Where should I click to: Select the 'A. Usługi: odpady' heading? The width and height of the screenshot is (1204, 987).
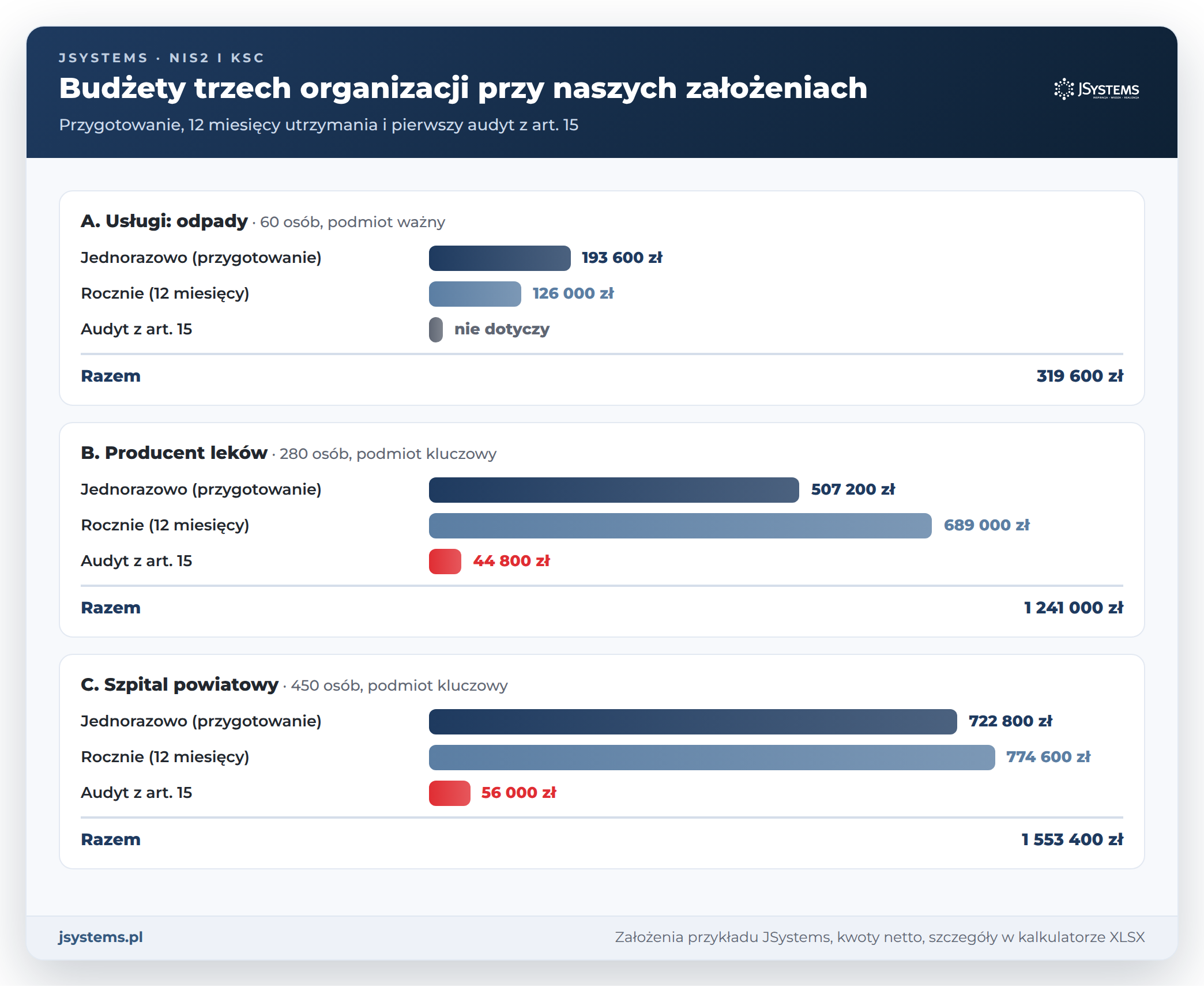pos(164,221)
